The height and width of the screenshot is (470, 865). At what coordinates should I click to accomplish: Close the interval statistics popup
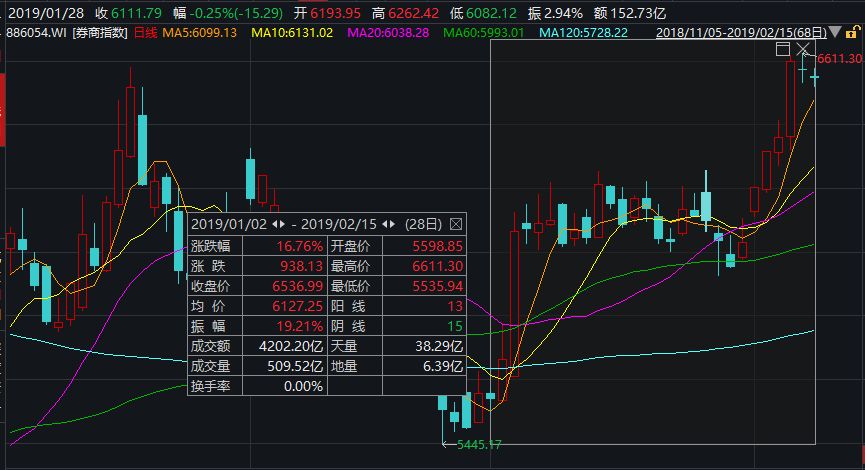point(456,224)
